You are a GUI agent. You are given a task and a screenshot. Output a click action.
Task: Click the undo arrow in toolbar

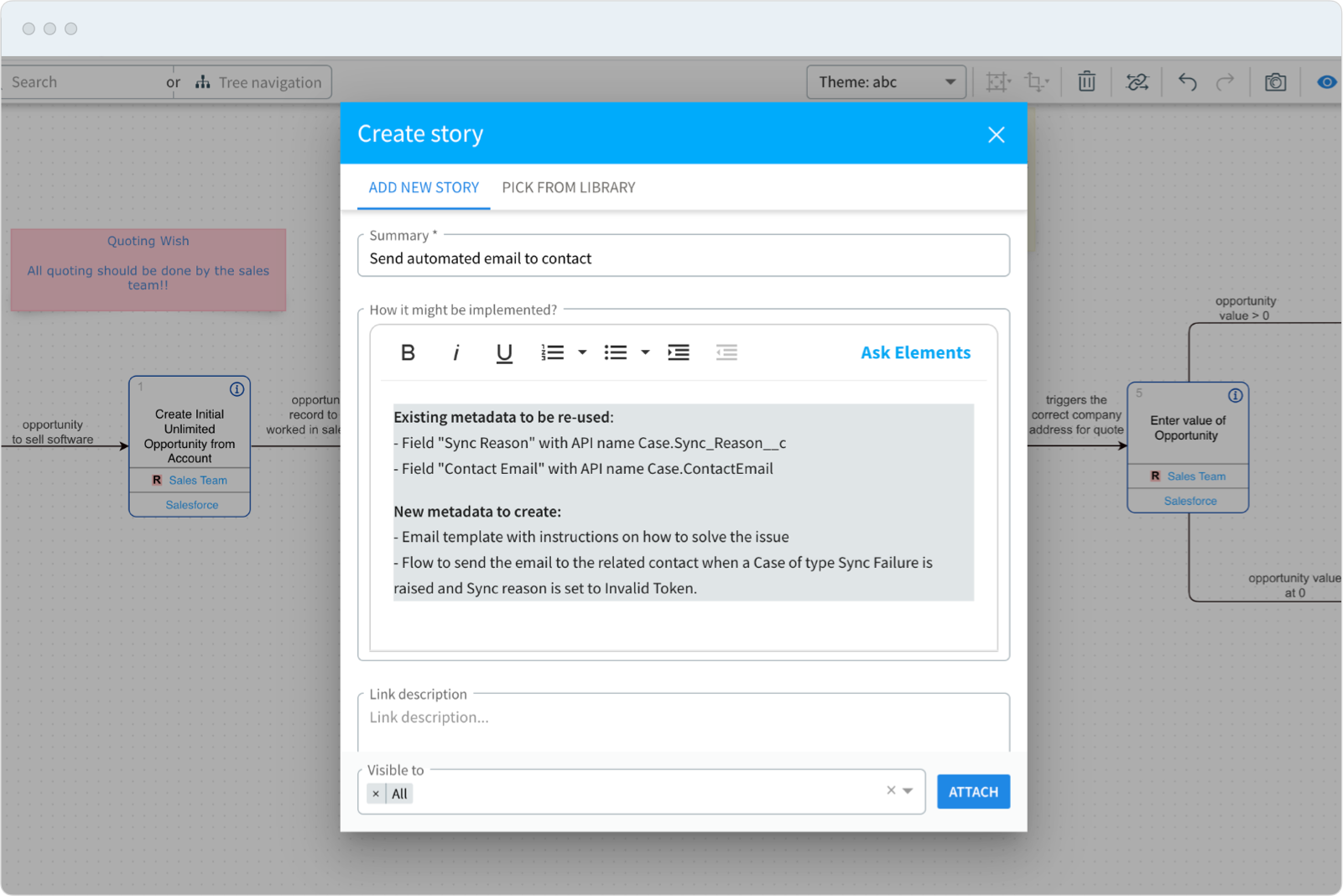pos(1187,82)
